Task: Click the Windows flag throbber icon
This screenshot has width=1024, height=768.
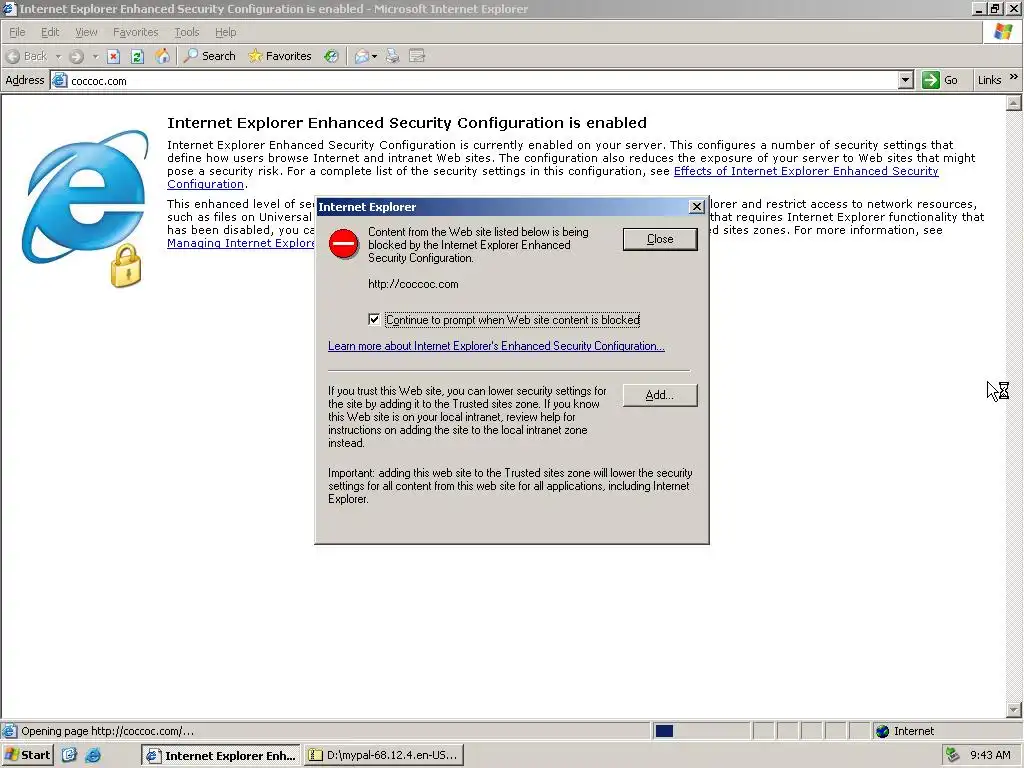Action: point(1003,32)
